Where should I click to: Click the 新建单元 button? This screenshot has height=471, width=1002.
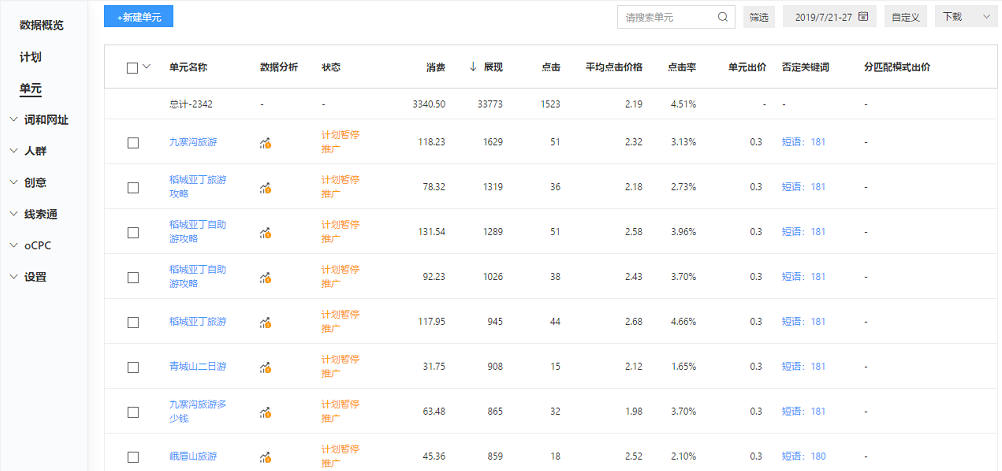[x=138, y=17]
